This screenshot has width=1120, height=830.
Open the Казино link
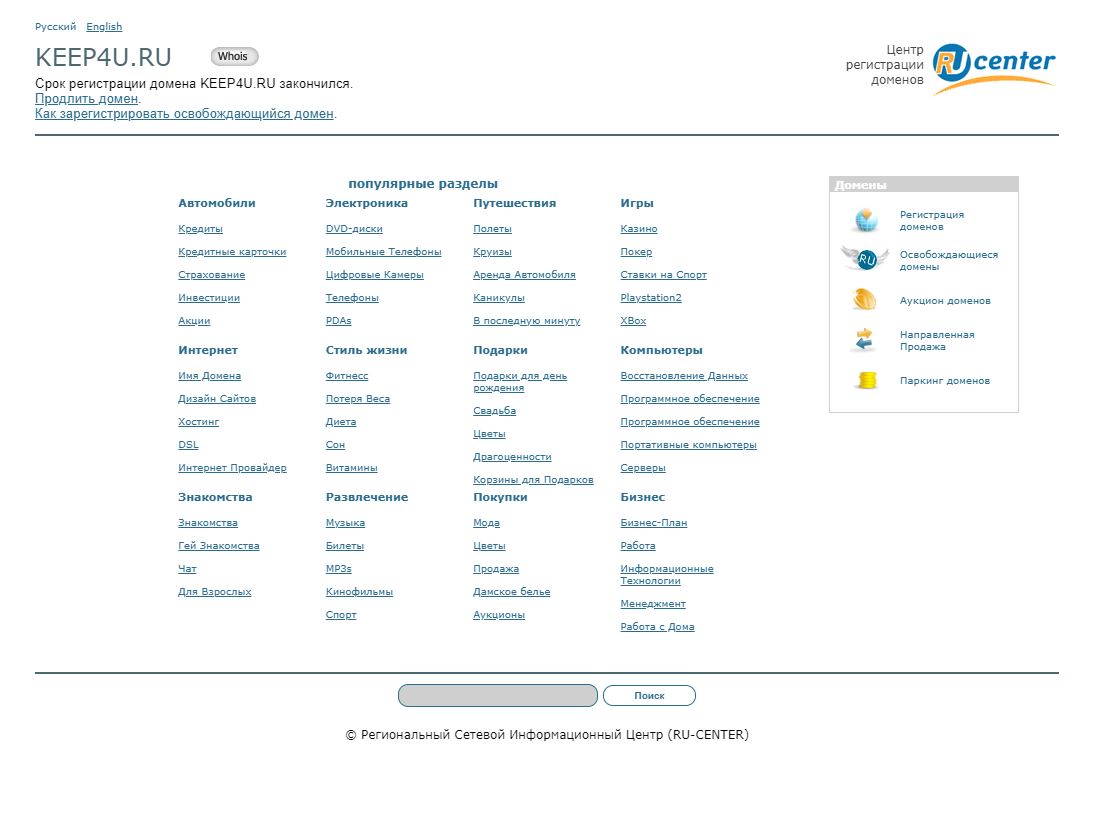639,229
